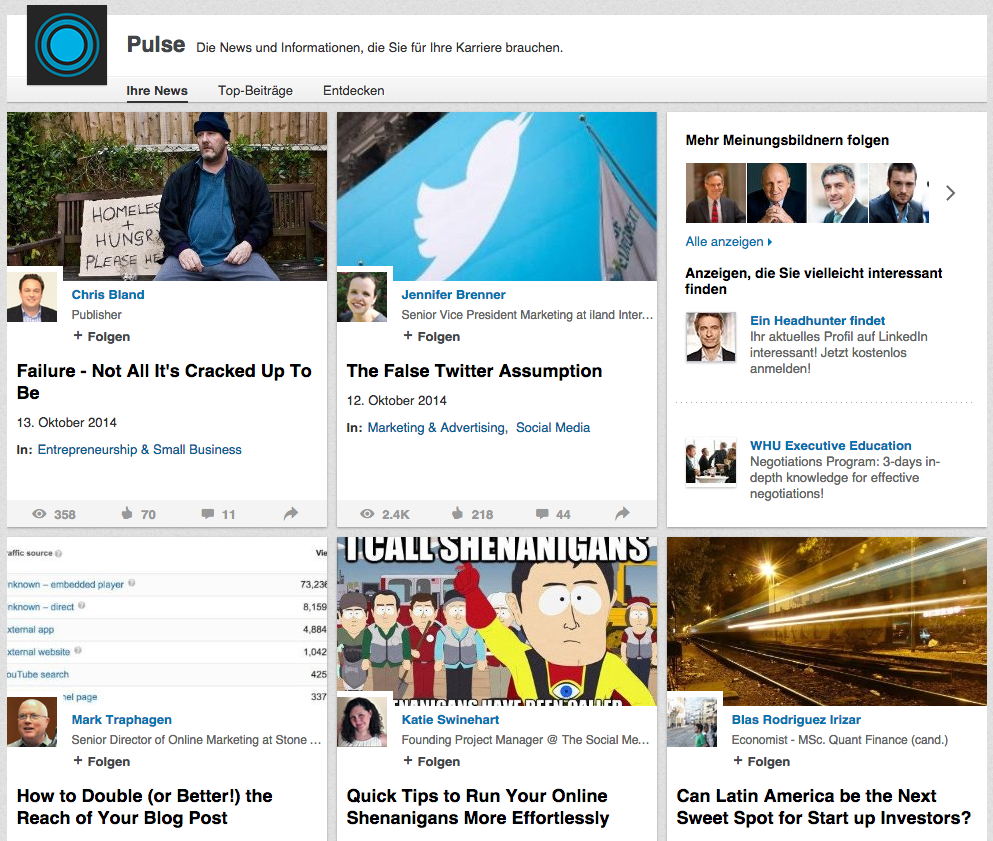The height and width of the screenshot is (841, 993).
Task: Open Jennifer Brenner's profile name link
Action: 453,294
